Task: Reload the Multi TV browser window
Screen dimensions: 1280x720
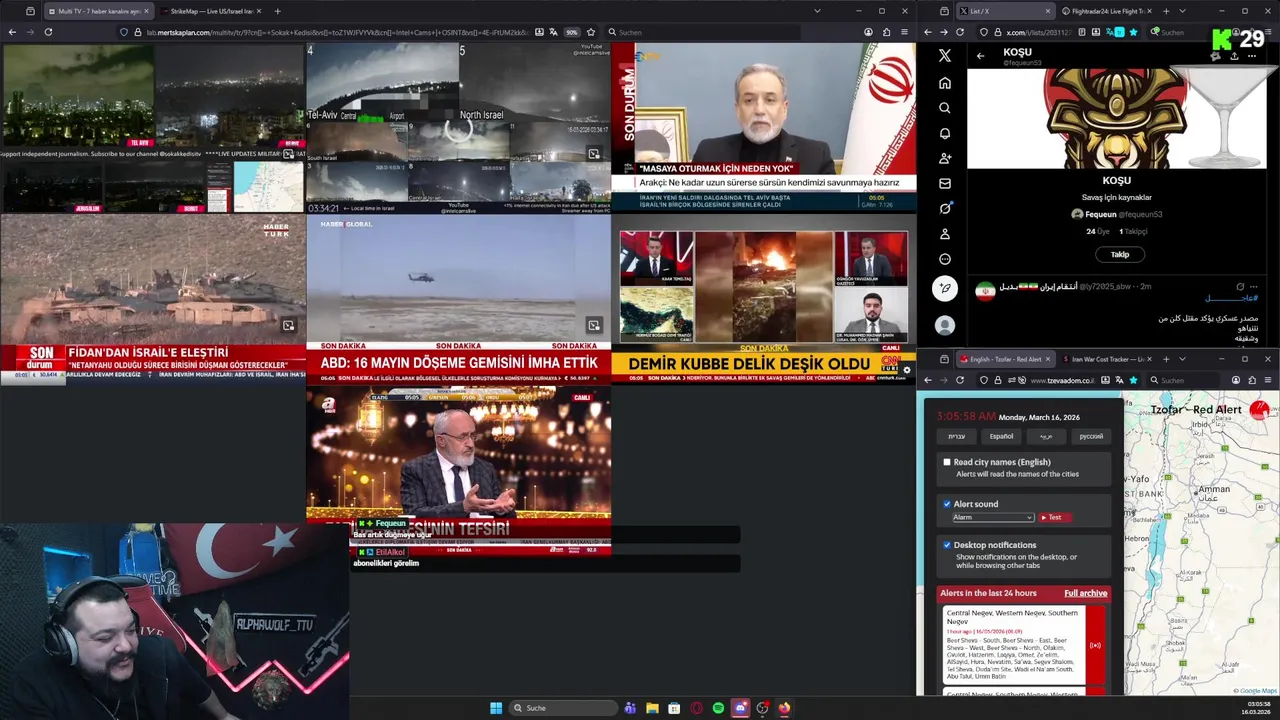Action: click(x=48, y=32)
